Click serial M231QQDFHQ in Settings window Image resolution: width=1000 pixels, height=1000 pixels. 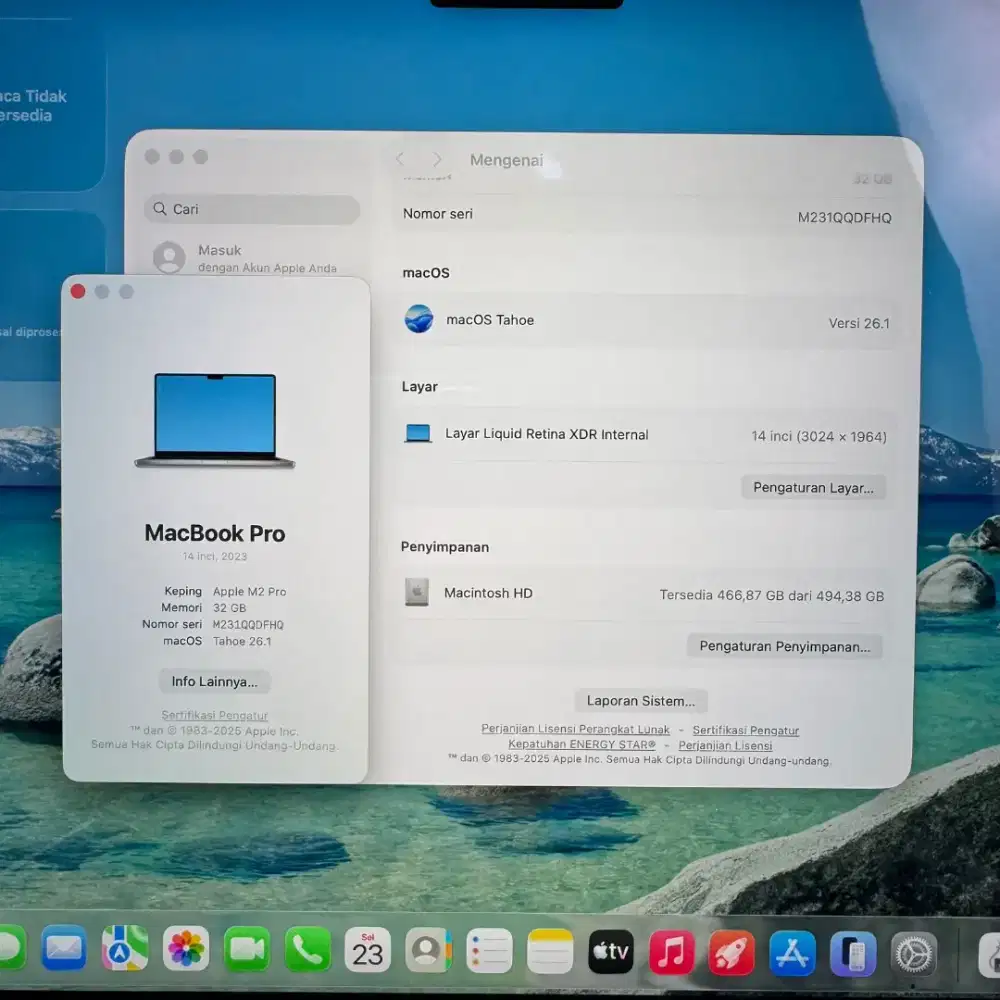click(844, 217)
